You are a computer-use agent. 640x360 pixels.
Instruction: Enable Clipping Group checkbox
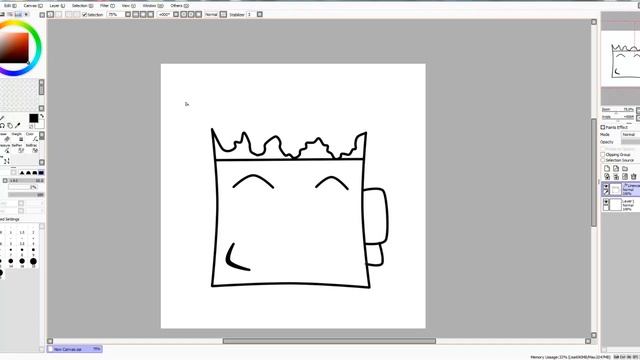602,155
